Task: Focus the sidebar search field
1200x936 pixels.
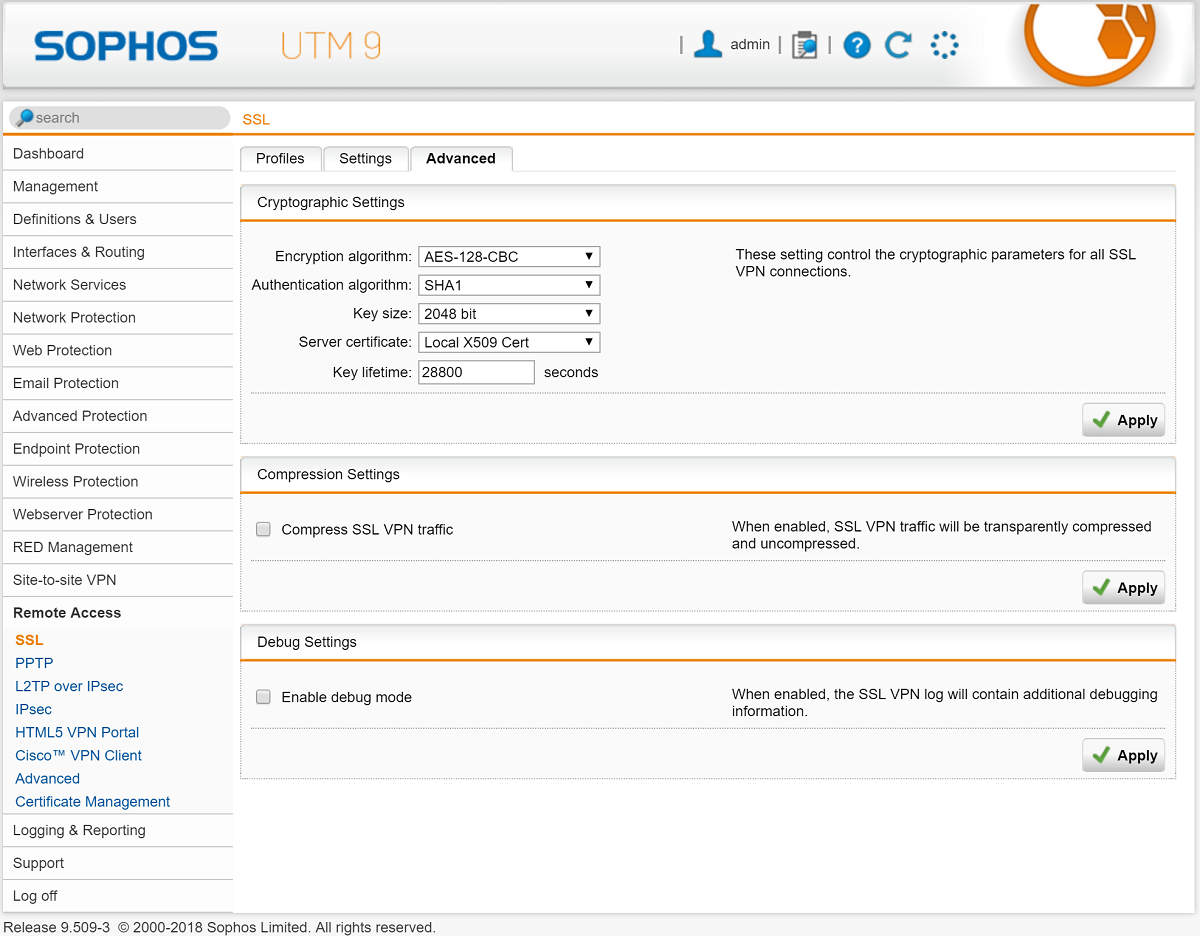Action: pos(120,118)
